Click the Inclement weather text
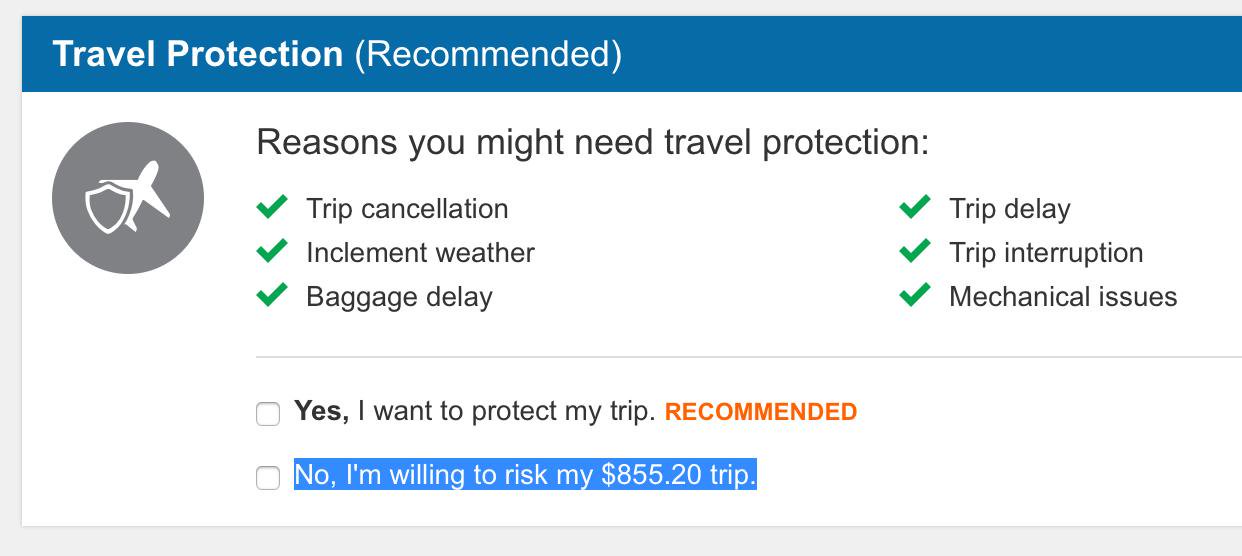This screenshot has height=556, width=1242. point(420,253)
